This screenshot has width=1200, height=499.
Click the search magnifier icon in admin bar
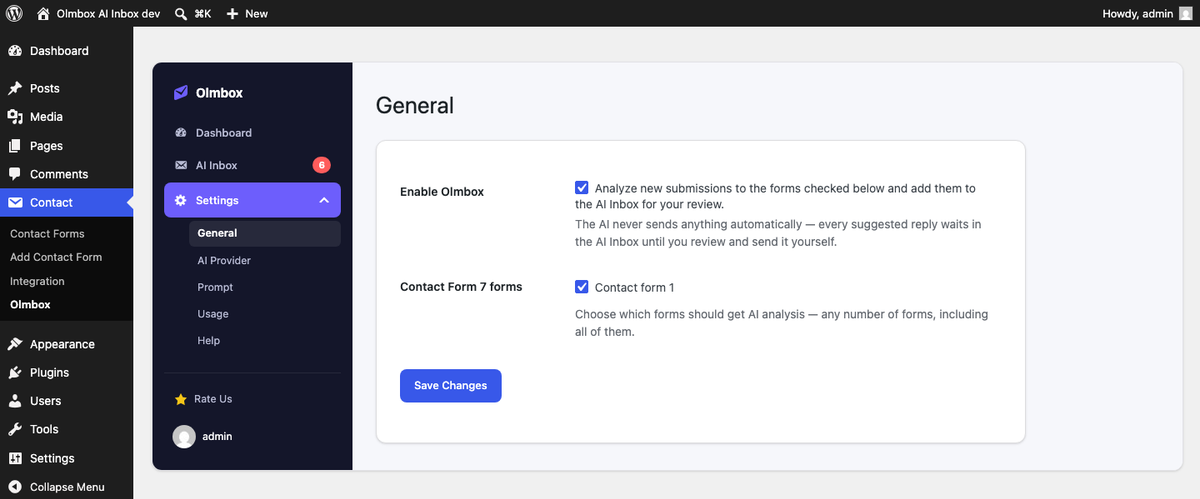[181, 14]
